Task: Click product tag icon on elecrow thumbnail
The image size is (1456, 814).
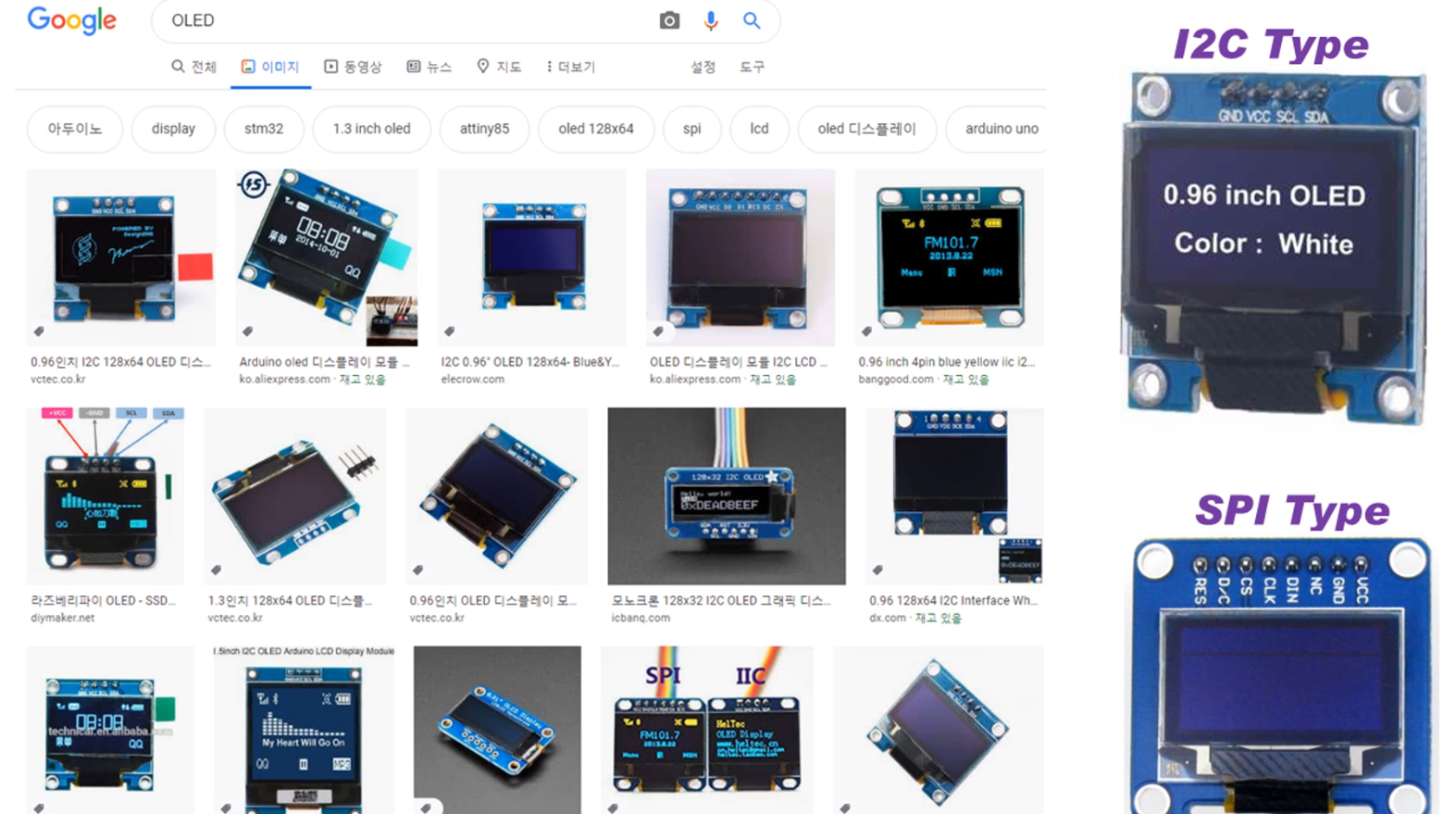Action: (x=449, y=331)
